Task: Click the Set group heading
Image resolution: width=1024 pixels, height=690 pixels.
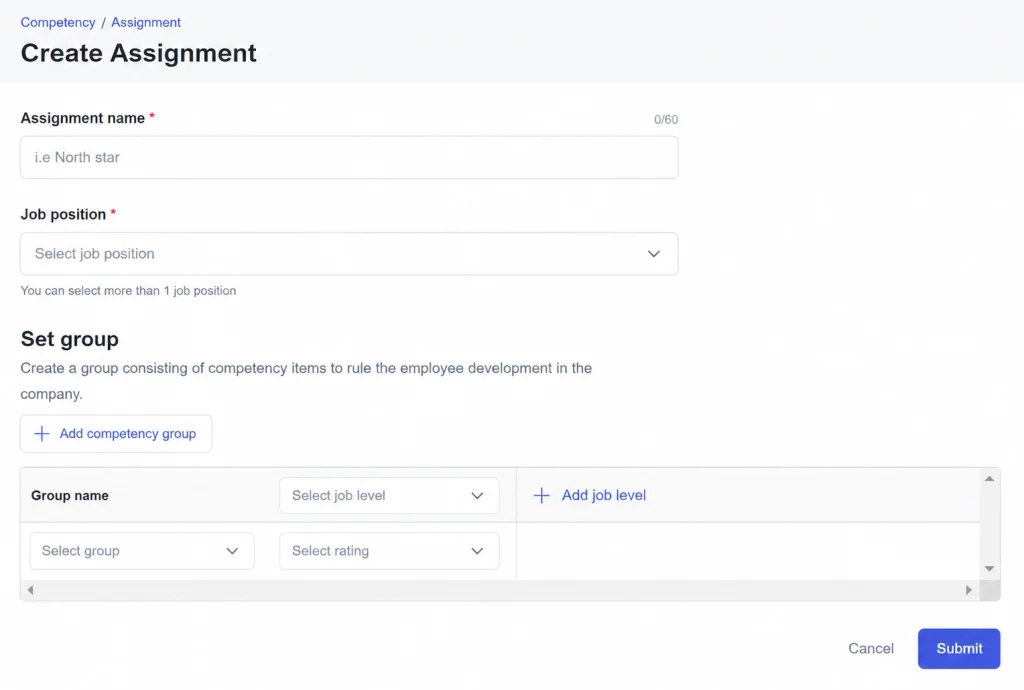Action: pos(70,339)
